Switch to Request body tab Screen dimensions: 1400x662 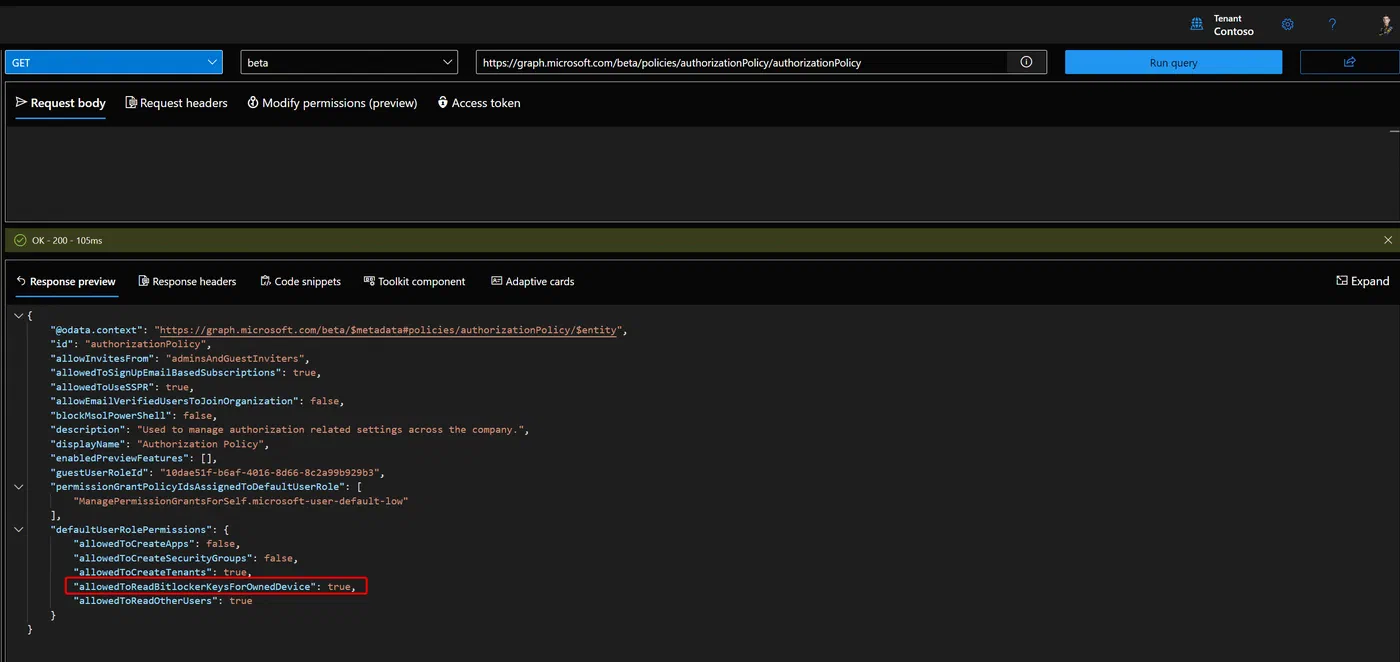click(x=61, y=103)
